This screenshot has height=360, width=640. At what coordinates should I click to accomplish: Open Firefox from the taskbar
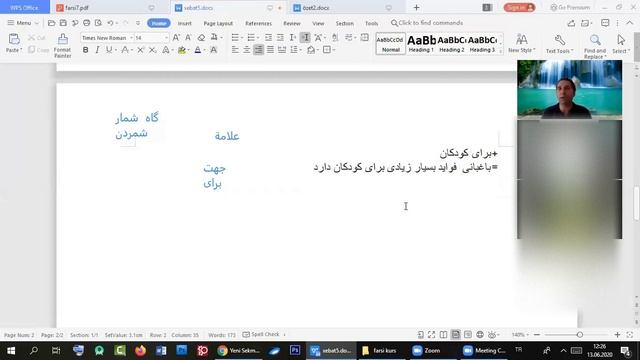pos(140,351)
